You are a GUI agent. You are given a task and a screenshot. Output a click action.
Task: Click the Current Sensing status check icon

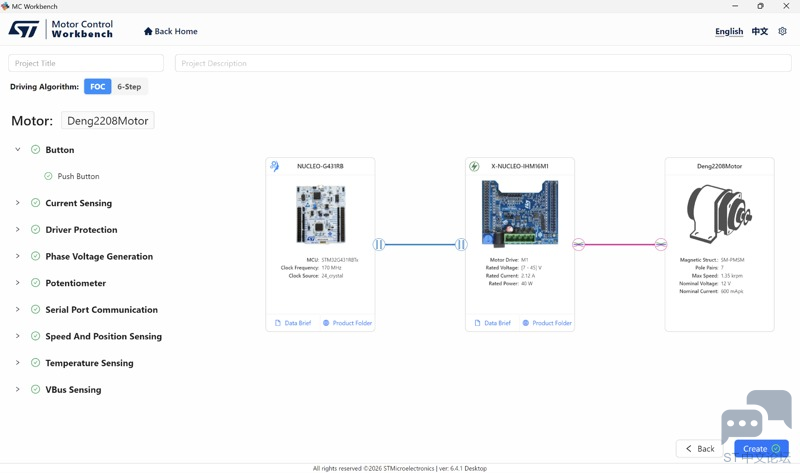(35, 203)
